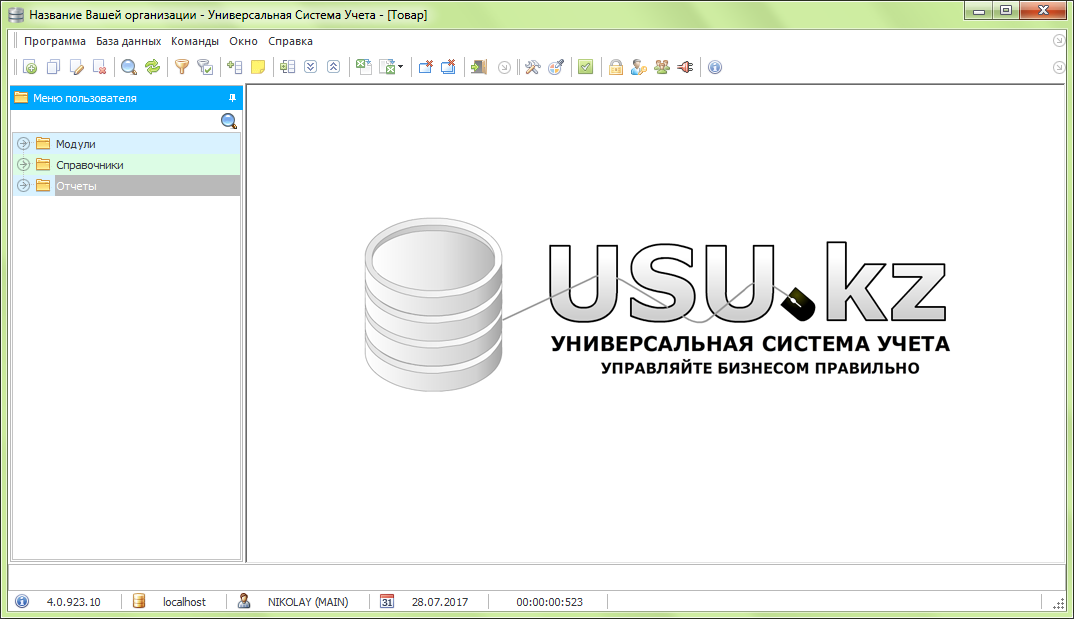Click the calendar icon in status bar
Viewport: 1074px width, 619px height.
click(x=387, y=601)
